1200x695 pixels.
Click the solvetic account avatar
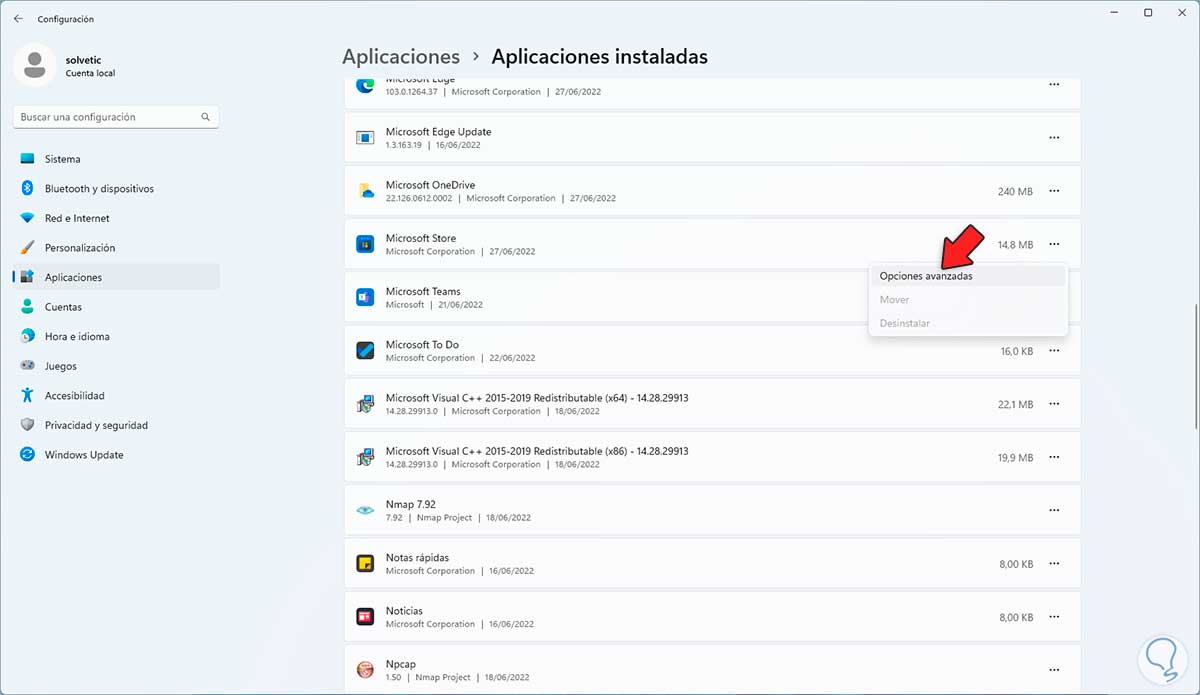(x=35, y=66)
